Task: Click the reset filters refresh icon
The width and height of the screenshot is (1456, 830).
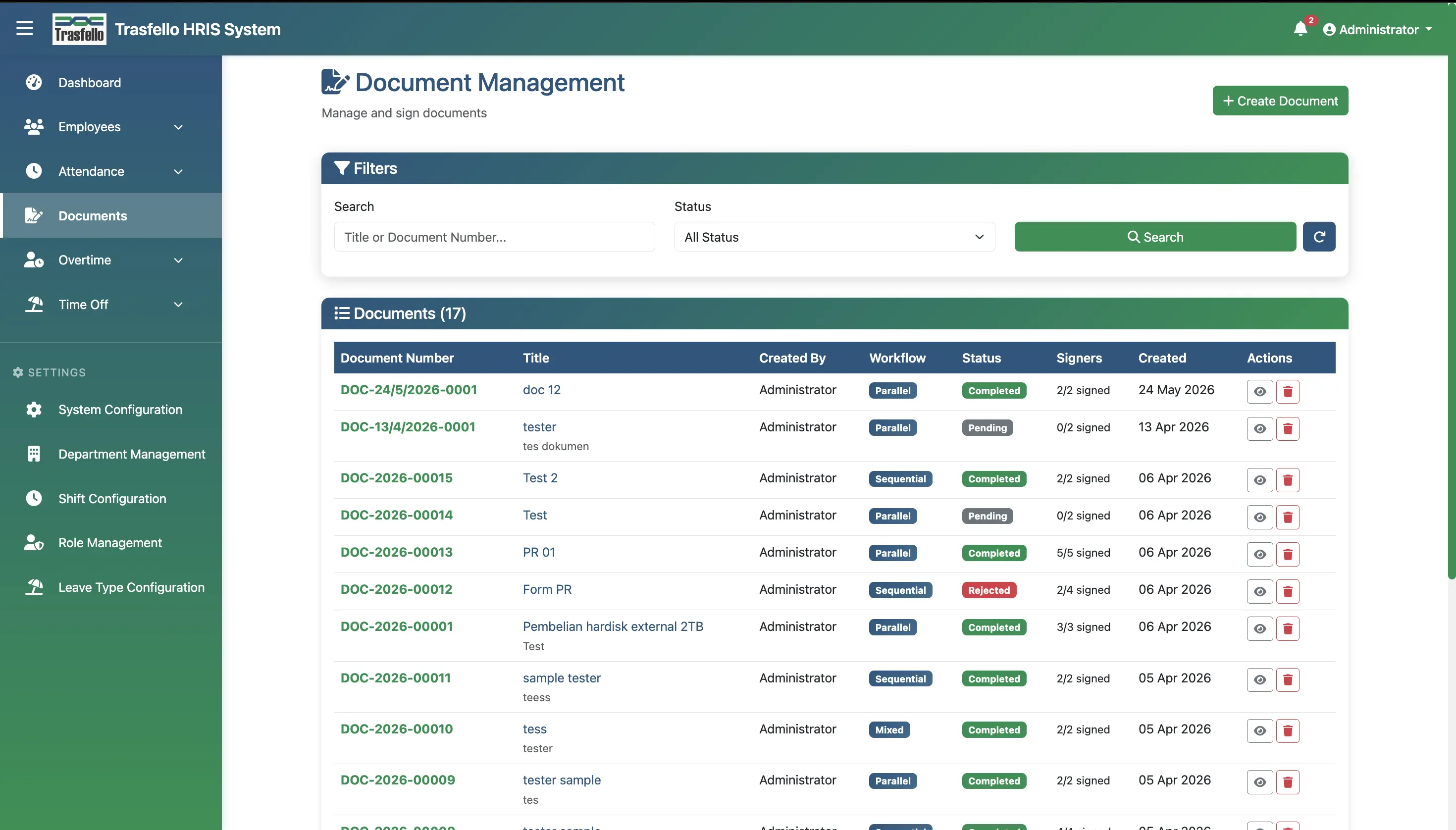Action: 1319,237
